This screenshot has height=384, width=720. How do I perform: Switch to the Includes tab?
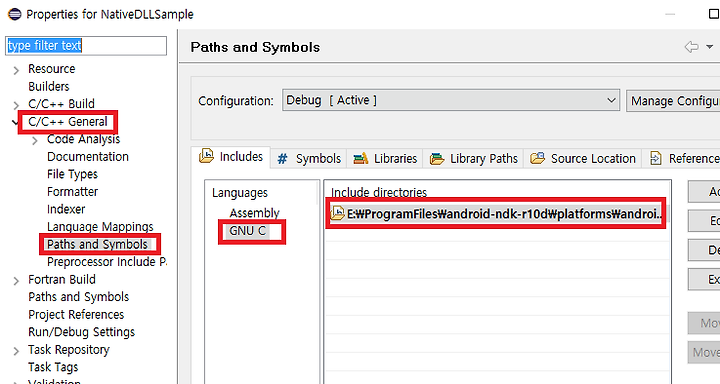tap(231, 157)
